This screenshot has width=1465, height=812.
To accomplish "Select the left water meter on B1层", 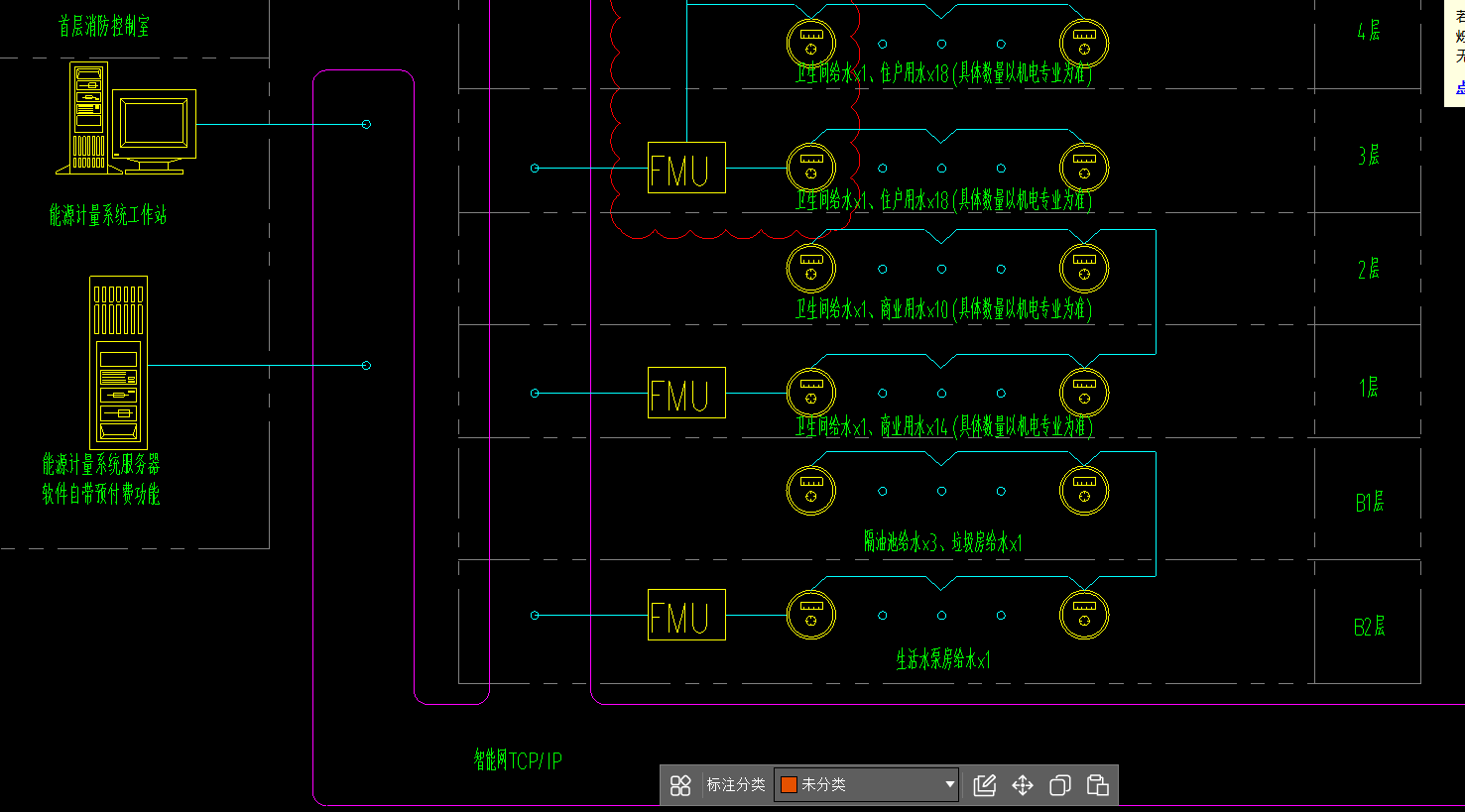I will [x=811, y=491].
